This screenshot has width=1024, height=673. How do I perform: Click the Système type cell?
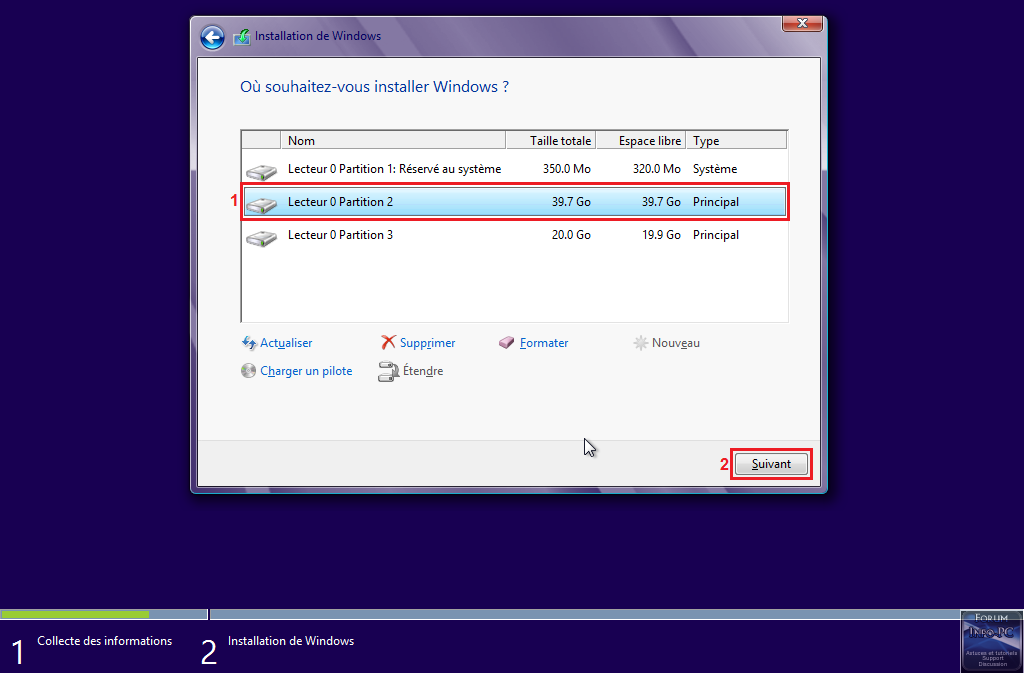715,169
